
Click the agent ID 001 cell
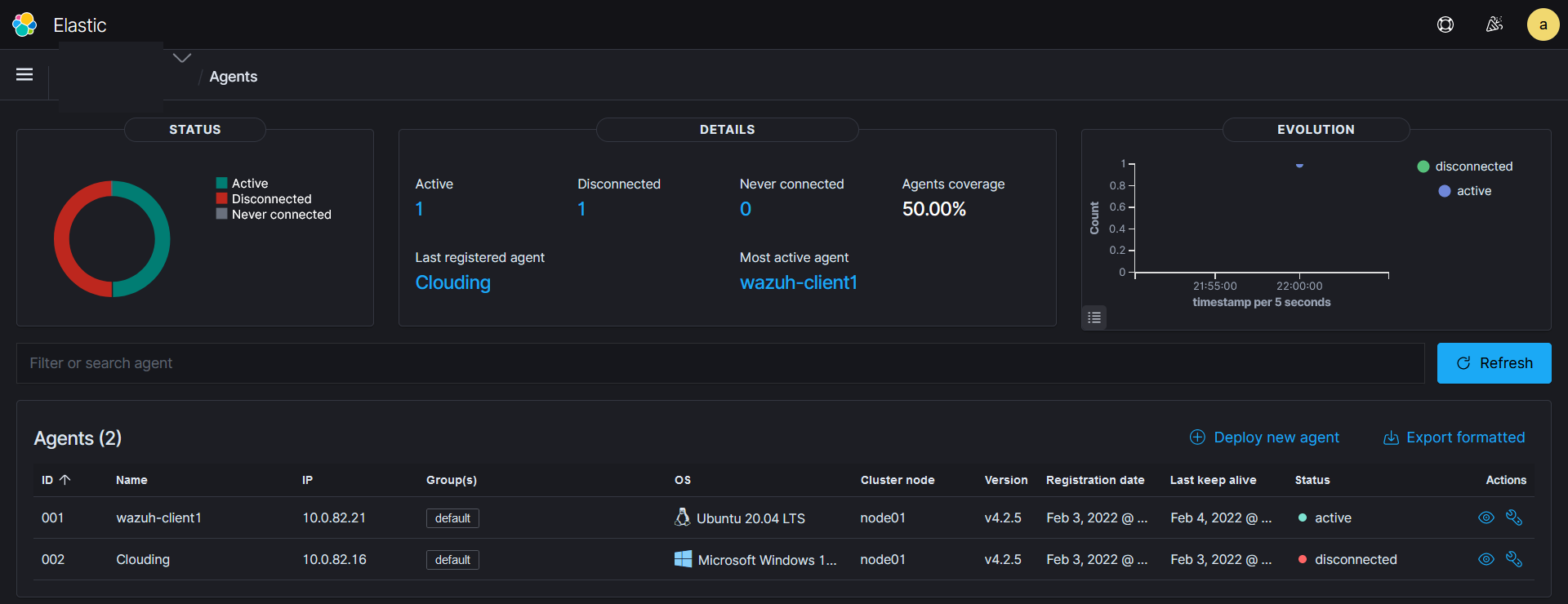coord(52,517)
